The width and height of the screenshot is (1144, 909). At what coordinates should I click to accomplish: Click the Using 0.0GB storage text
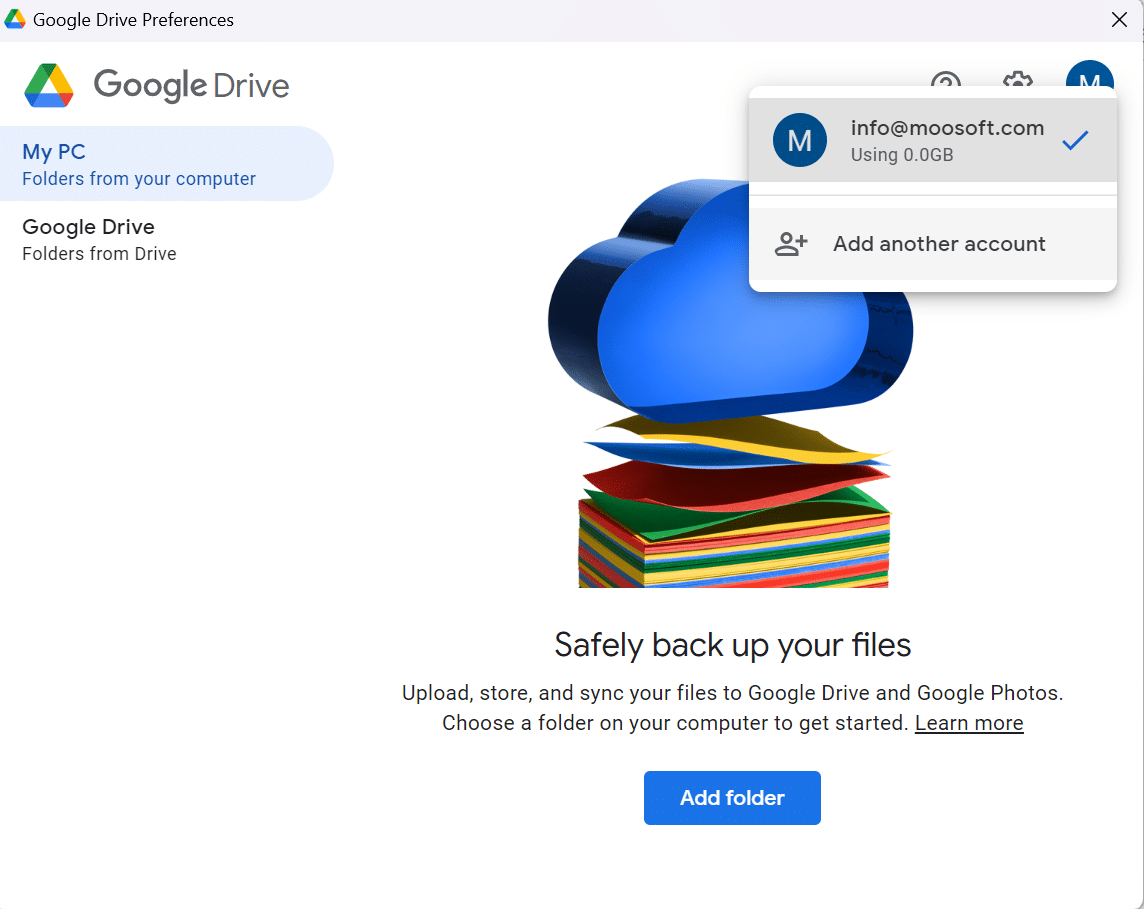click(x=902, y=155)
